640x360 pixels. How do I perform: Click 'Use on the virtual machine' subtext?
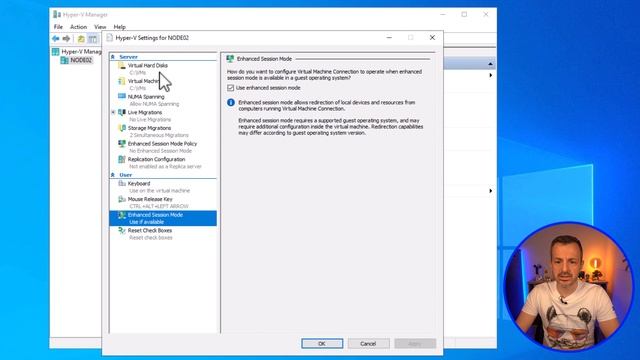(159, 191)
